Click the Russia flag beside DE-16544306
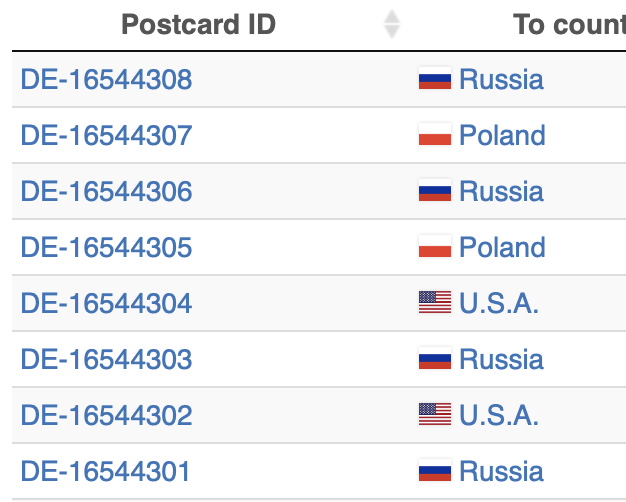This screenshot has height=502, width=626. 435,191
